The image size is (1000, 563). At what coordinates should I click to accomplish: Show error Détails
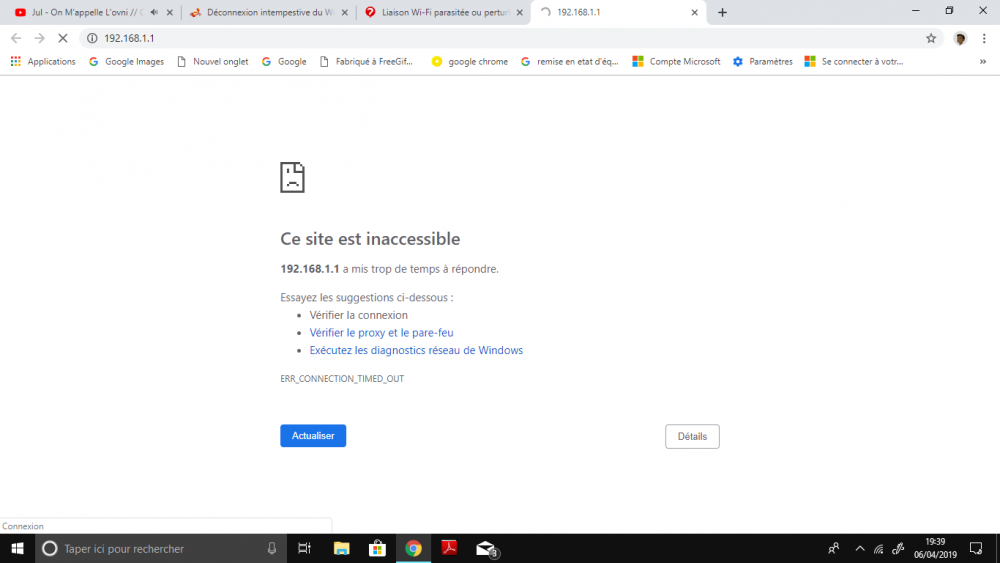pyautogui.click(x=692, y=437)
